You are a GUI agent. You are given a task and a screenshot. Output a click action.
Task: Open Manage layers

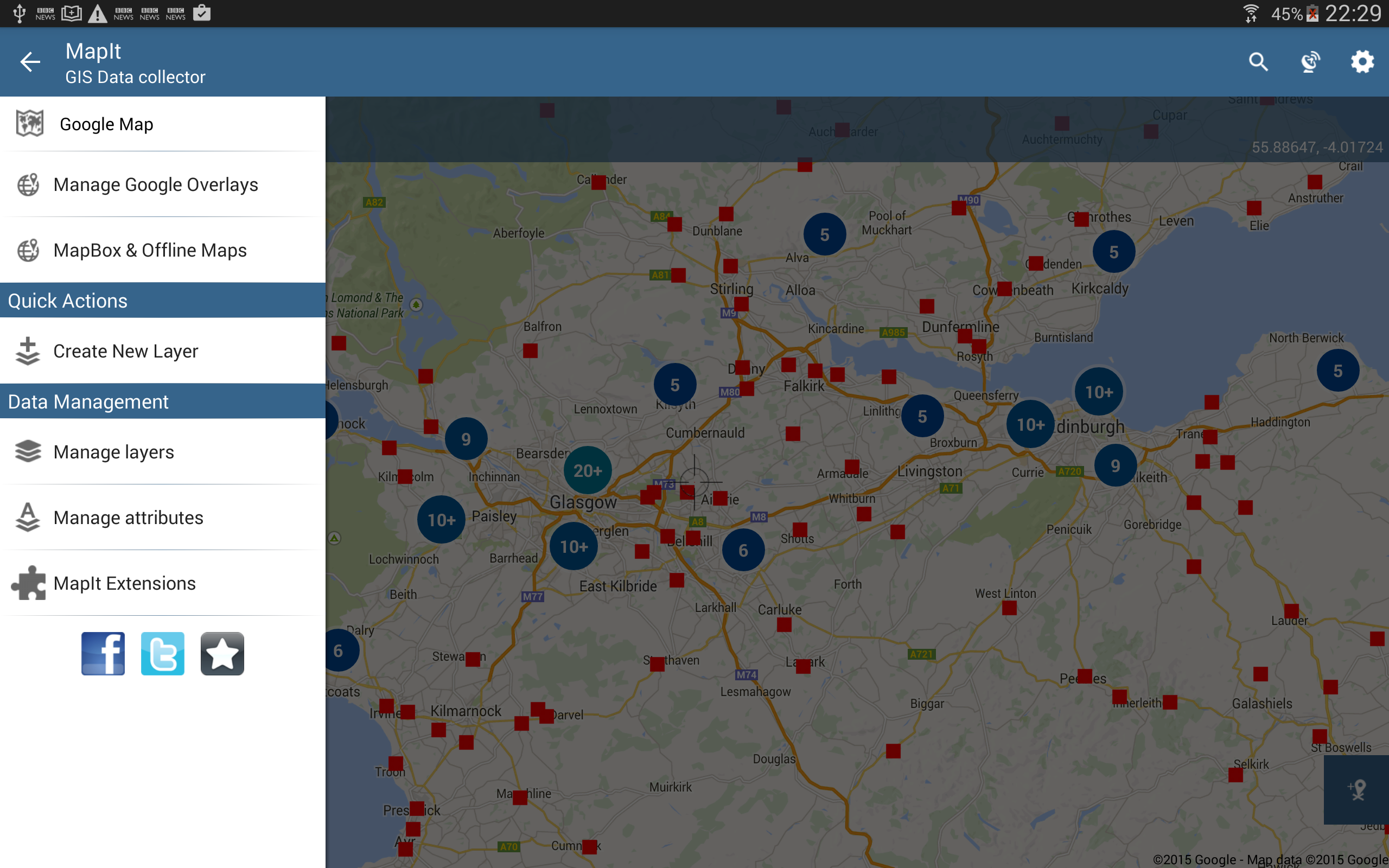pyautogui.click(x=162, y=452)
